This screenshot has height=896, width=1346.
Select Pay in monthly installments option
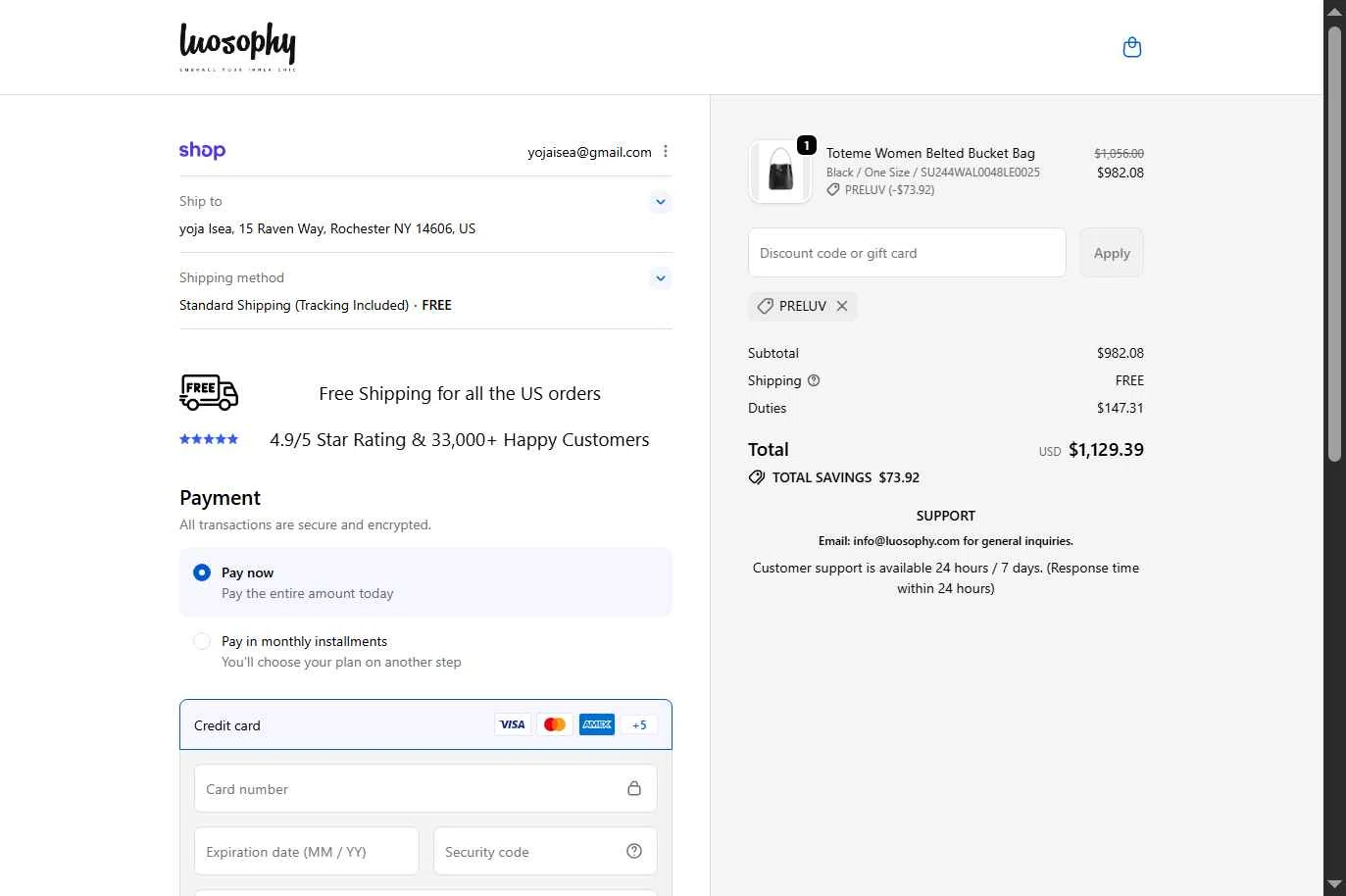click(202, 641)
